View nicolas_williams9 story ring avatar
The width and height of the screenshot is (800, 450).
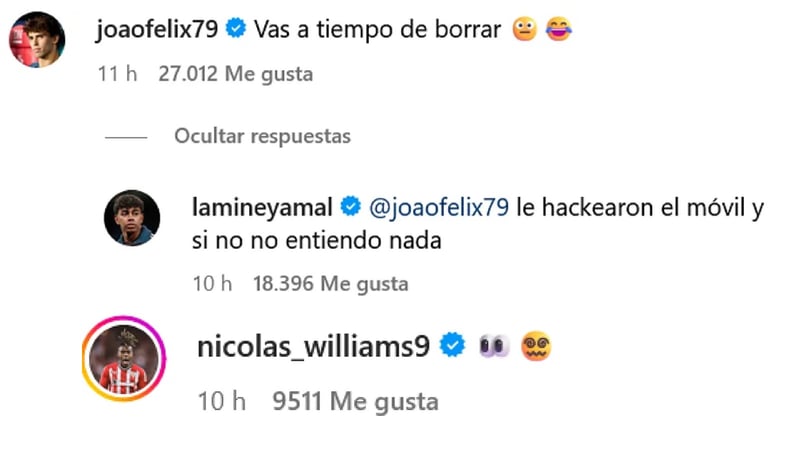124,359
